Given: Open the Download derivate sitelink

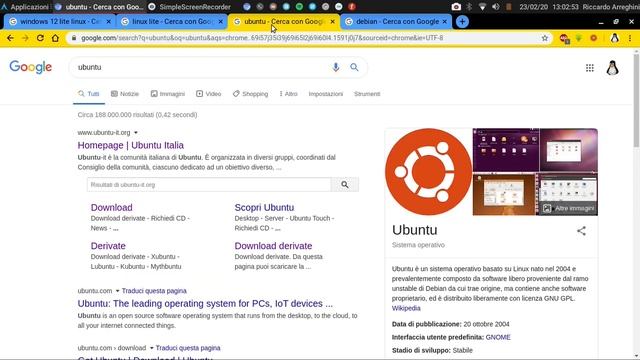Looking at the screenshot, I should (273, 246).
